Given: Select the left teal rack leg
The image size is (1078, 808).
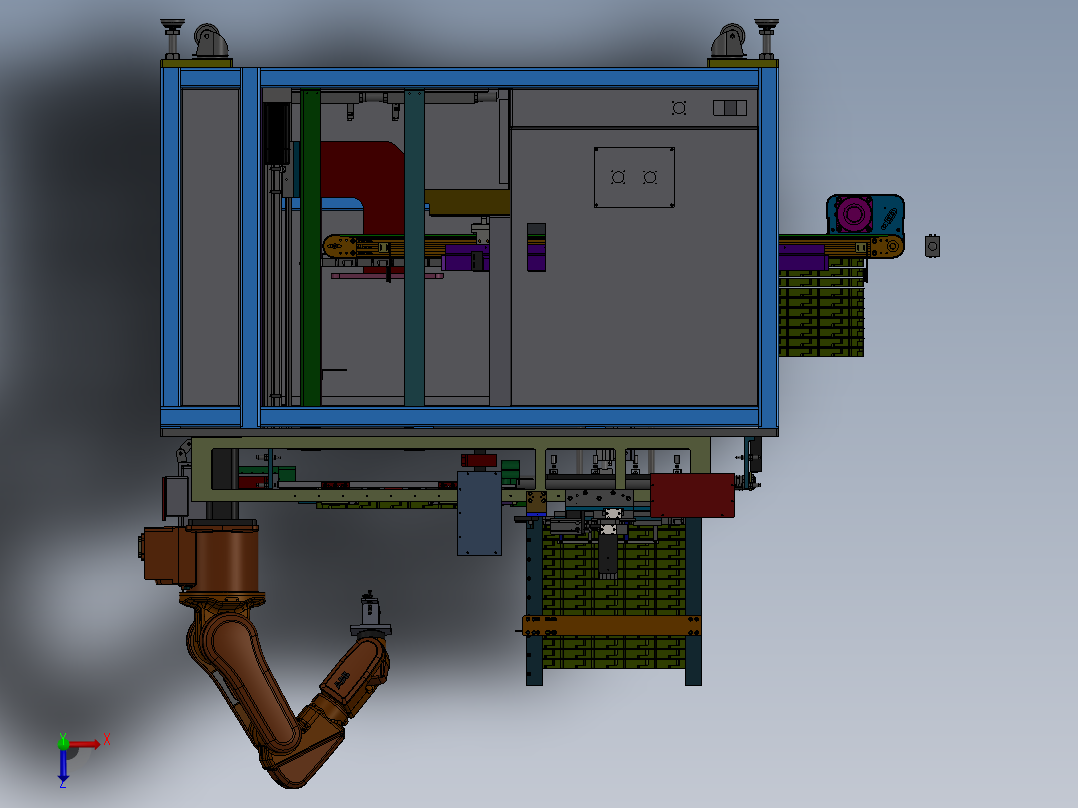Looking at the screenshot, I should tap(534, 602).
